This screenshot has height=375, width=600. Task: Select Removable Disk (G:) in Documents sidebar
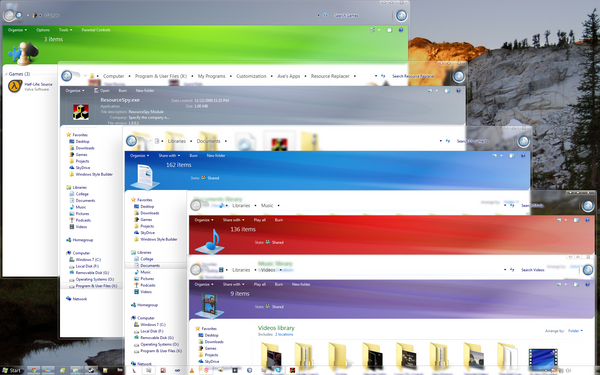(154, 338)
